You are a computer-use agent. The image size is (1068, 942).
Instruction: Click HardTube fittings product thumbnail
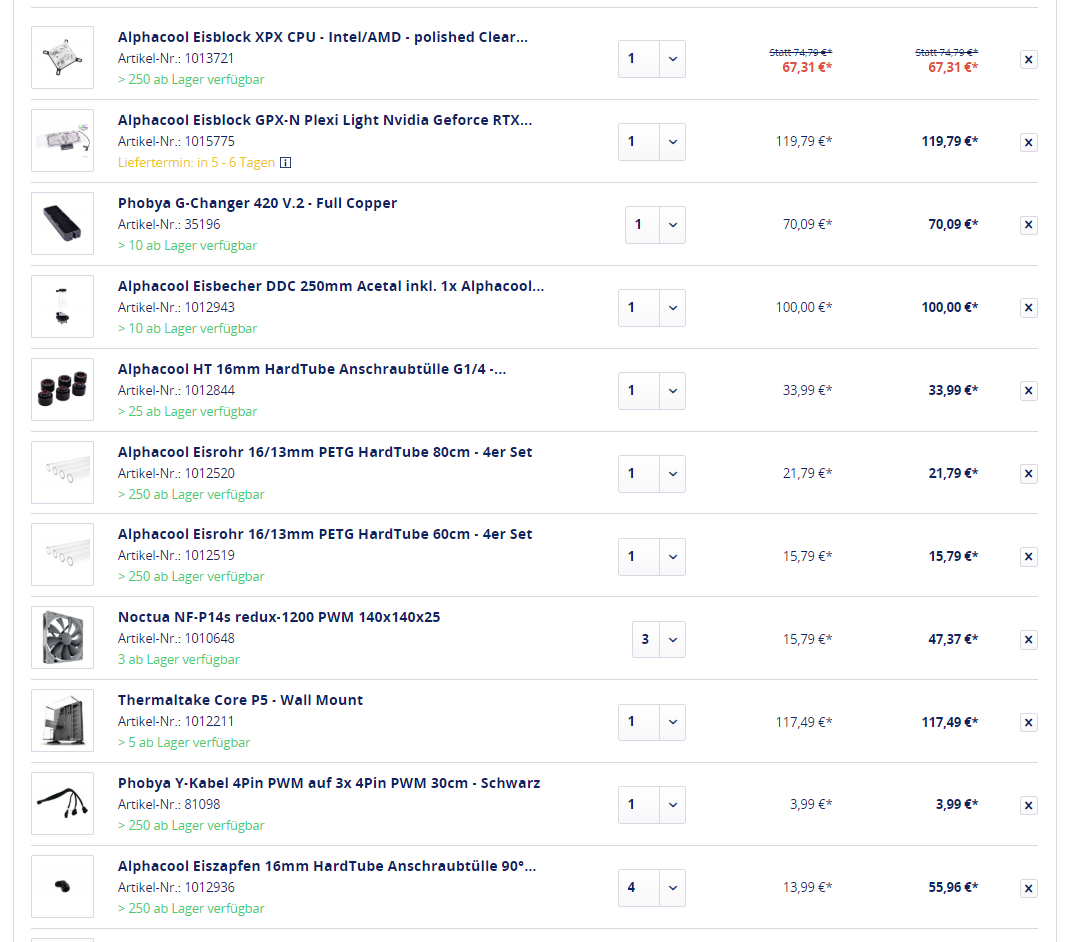(x=62, y=390)
